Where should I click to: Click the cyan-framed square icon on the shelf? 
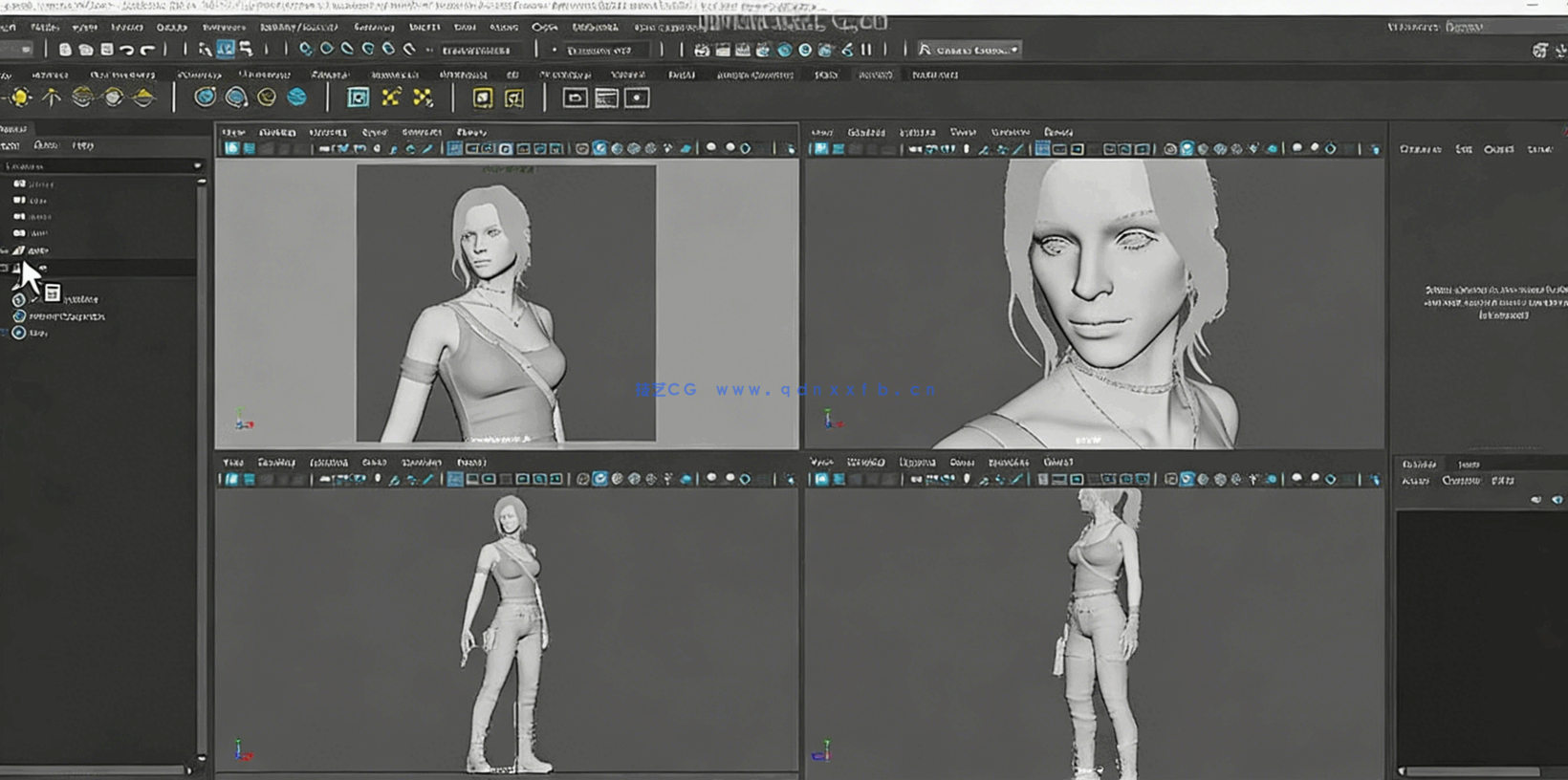pyautogui.click(x=358, y=97)
